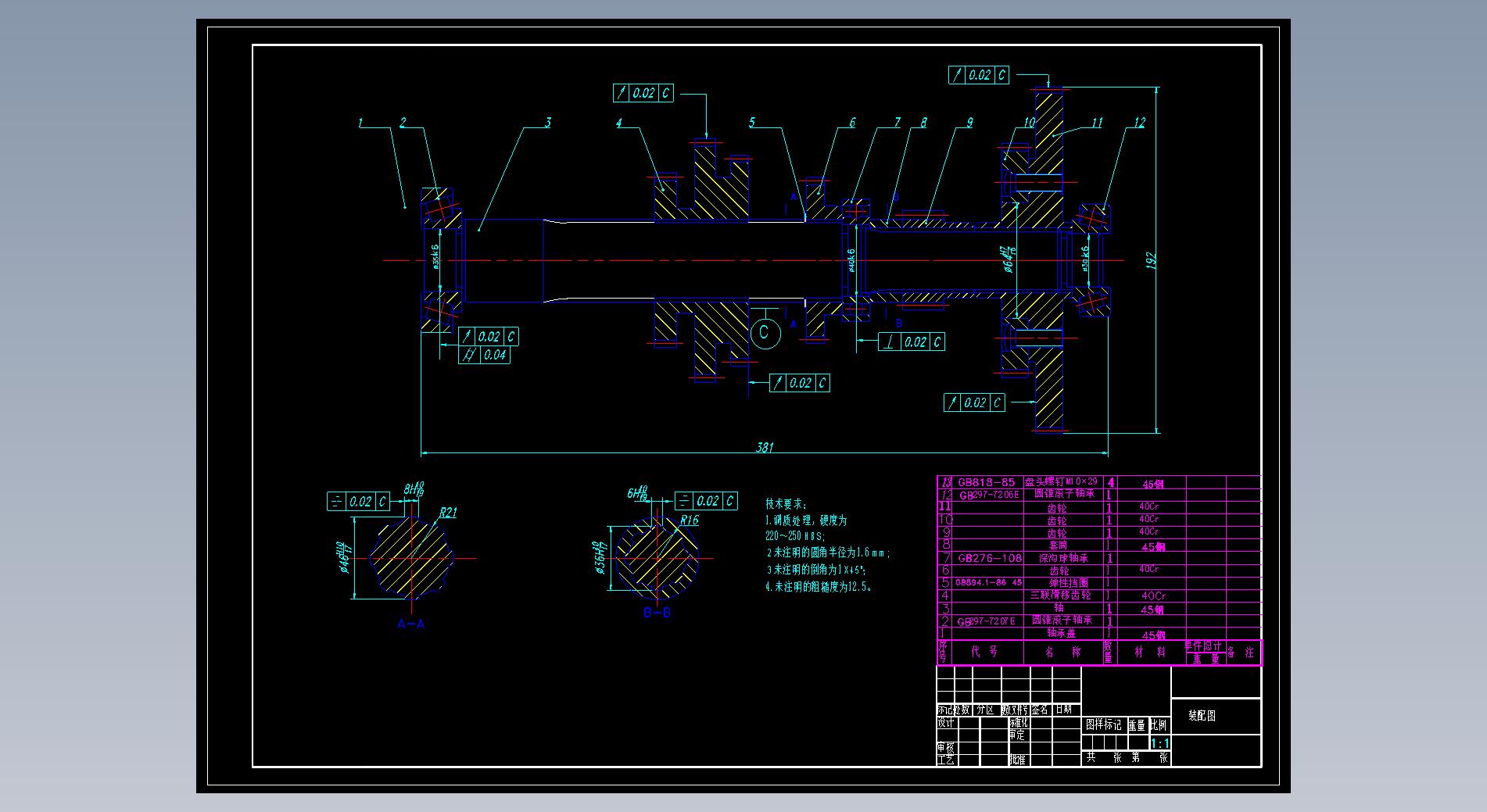1487x812 pixels.
Task: Click the parts list cell "GB297-7206E"
Action: pos(989,495)
